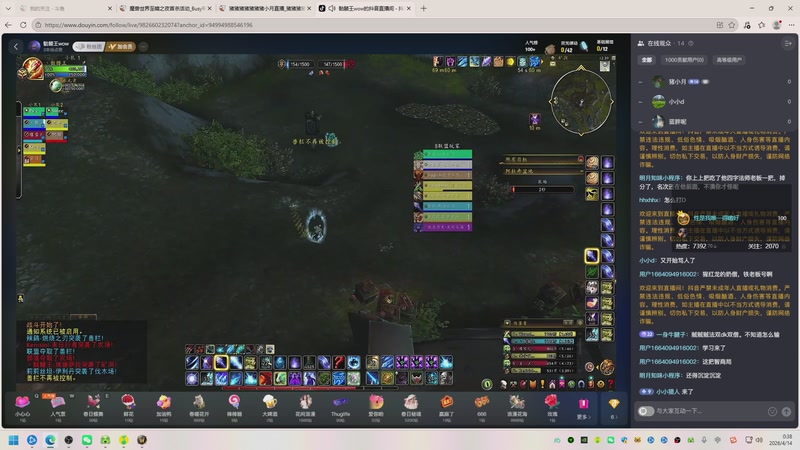This screenshot has width=800, height=450.
Task: Click the browser address bar URL
Action: click(148, 24)
